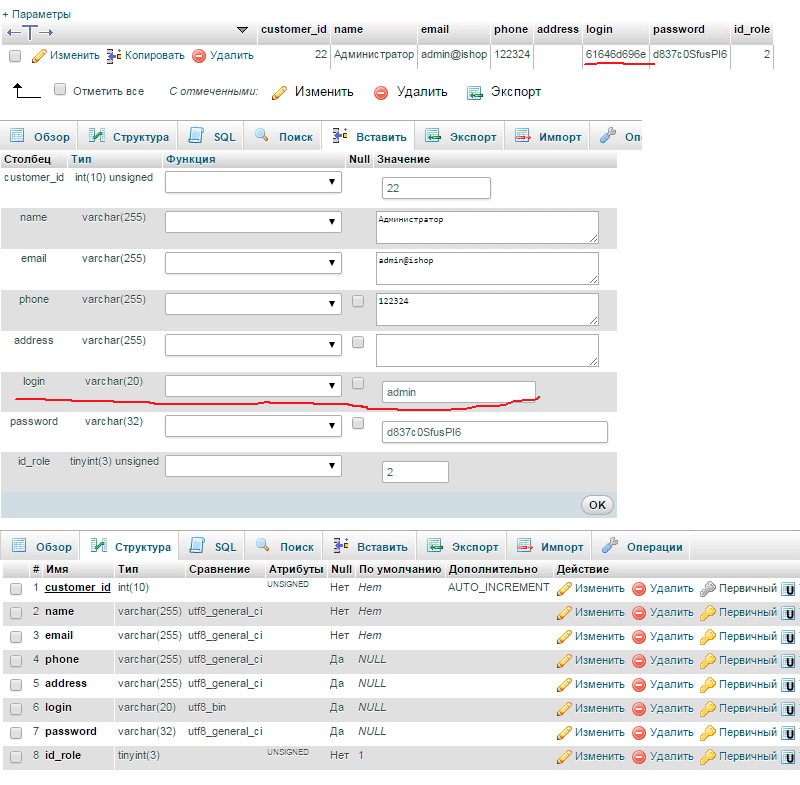Open the Поиск tab in the structure tab bar
Image resolution: width=800 pixels, height=785 pixels.
click(x=284, y=546)
